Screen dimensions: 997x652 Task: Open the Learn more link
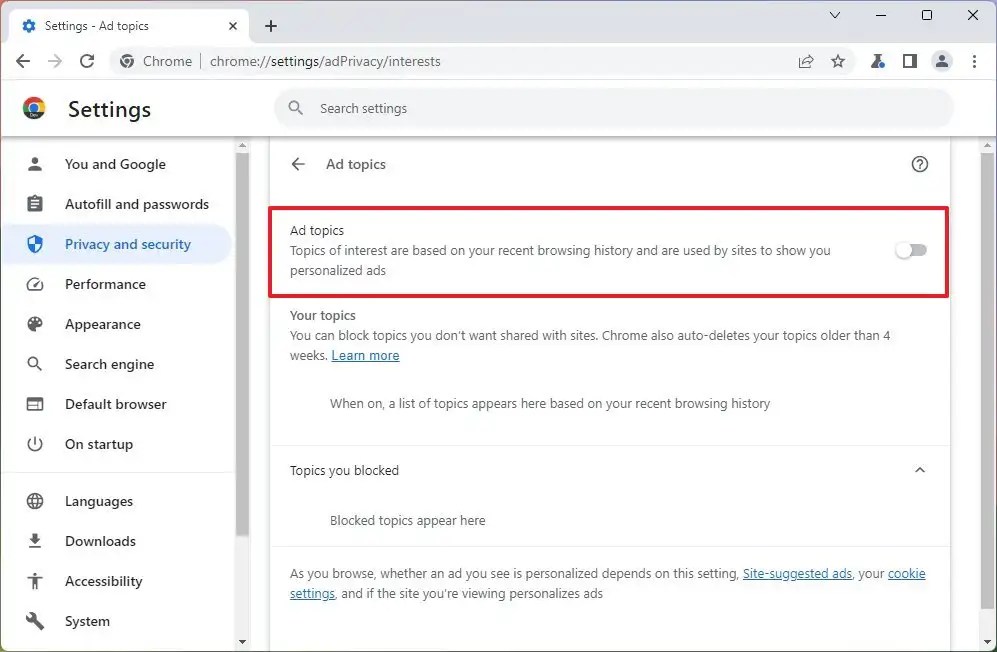point(365,355)
